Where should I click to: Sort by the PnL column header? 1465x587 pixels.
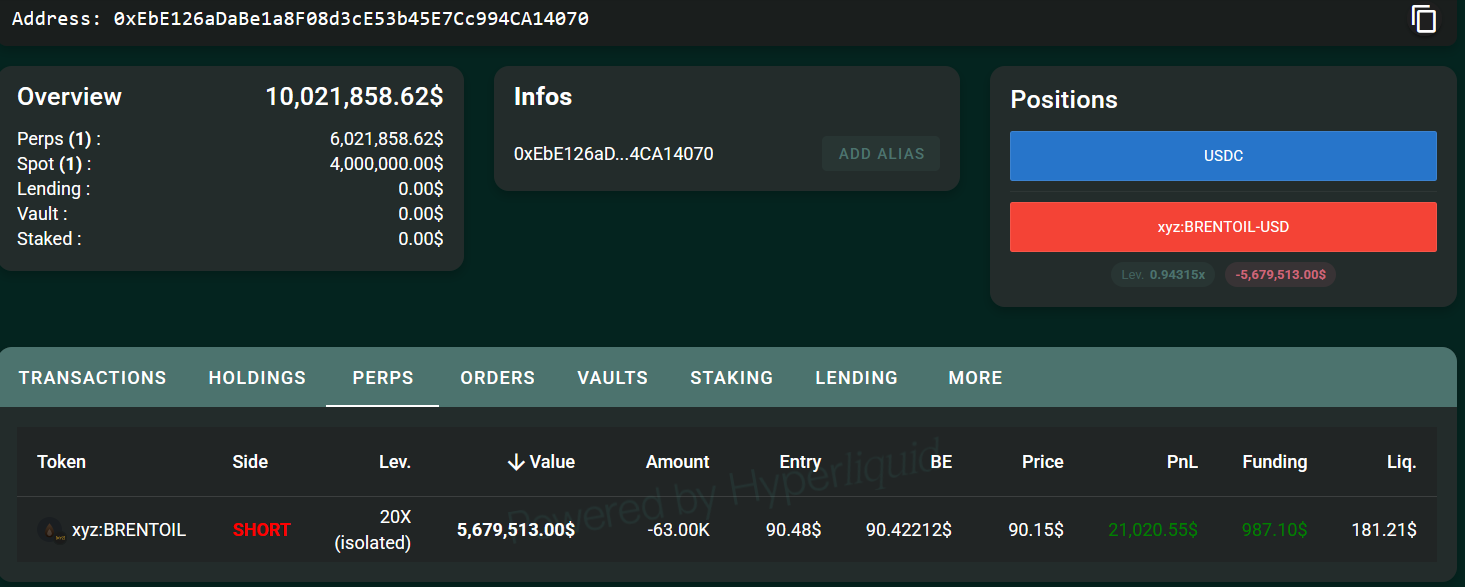[1182, 462]
